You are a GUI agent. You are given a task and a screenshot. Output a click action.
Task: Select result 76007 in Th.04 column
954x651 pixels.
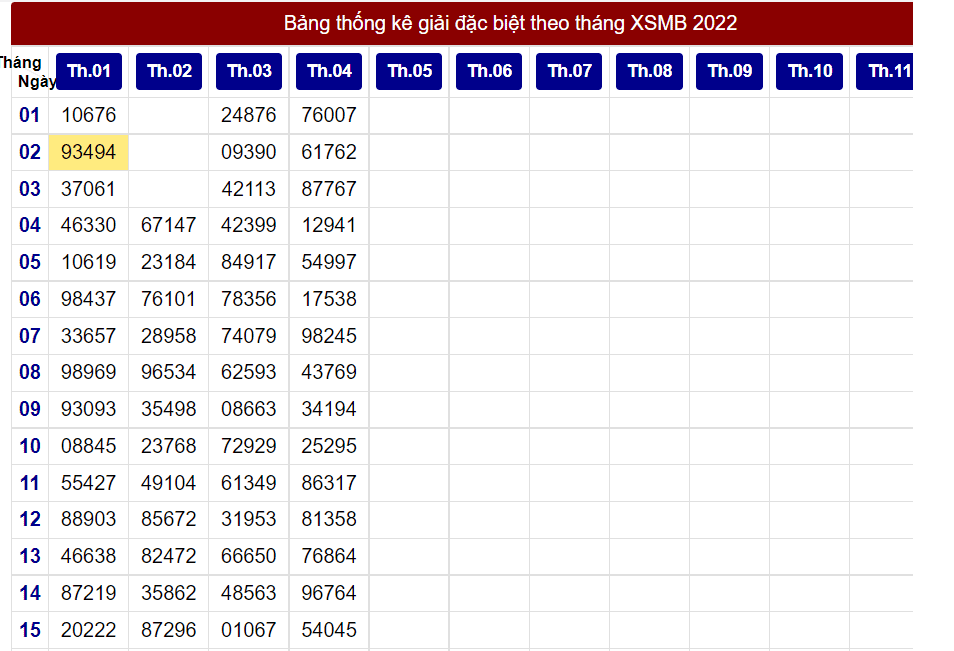329,115
